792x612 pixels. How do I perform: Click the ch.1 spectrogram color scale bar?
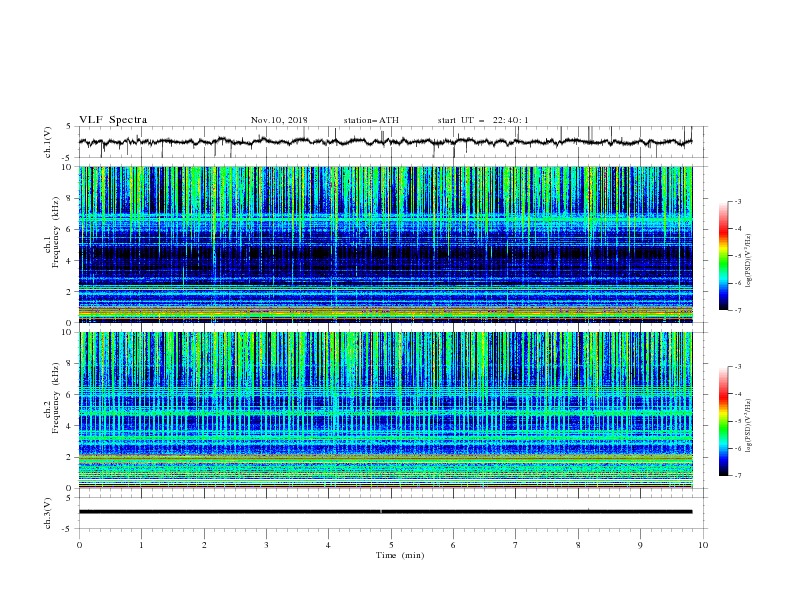tap(723, 256)
